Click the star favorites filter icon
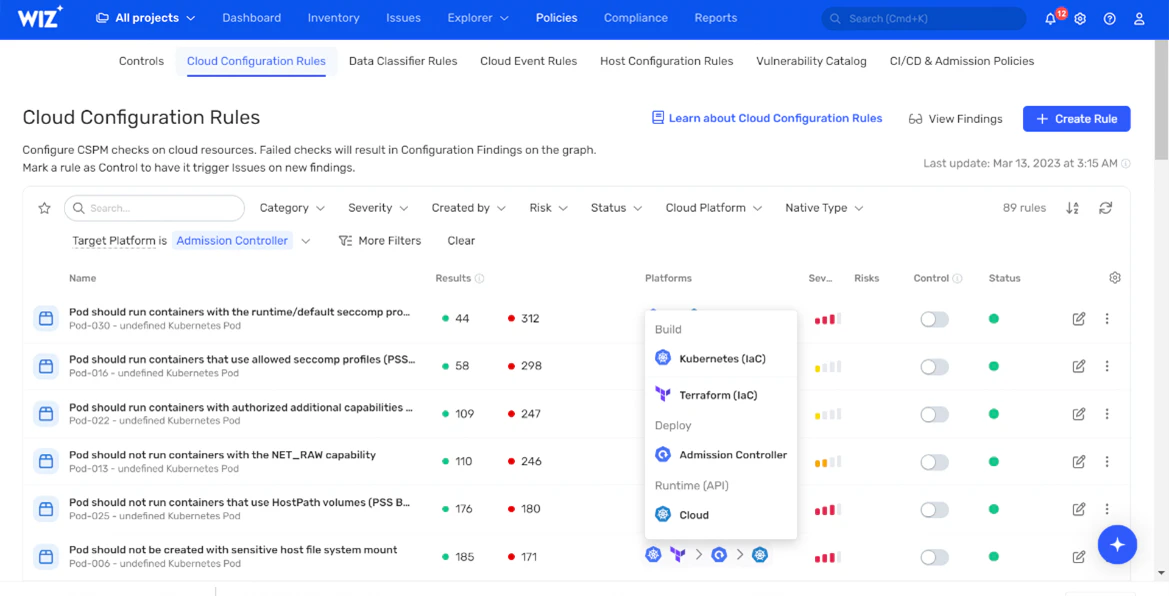This screenshot has width=1169, height=596. [x=44, y=208]
